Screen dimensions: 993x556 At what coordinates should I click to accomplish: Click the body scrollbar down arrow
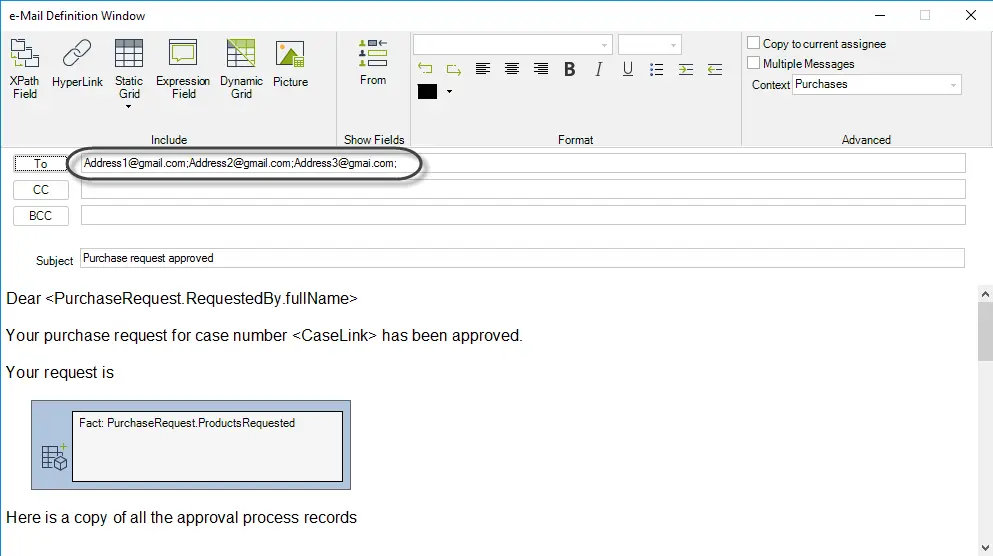click(985, 548)
